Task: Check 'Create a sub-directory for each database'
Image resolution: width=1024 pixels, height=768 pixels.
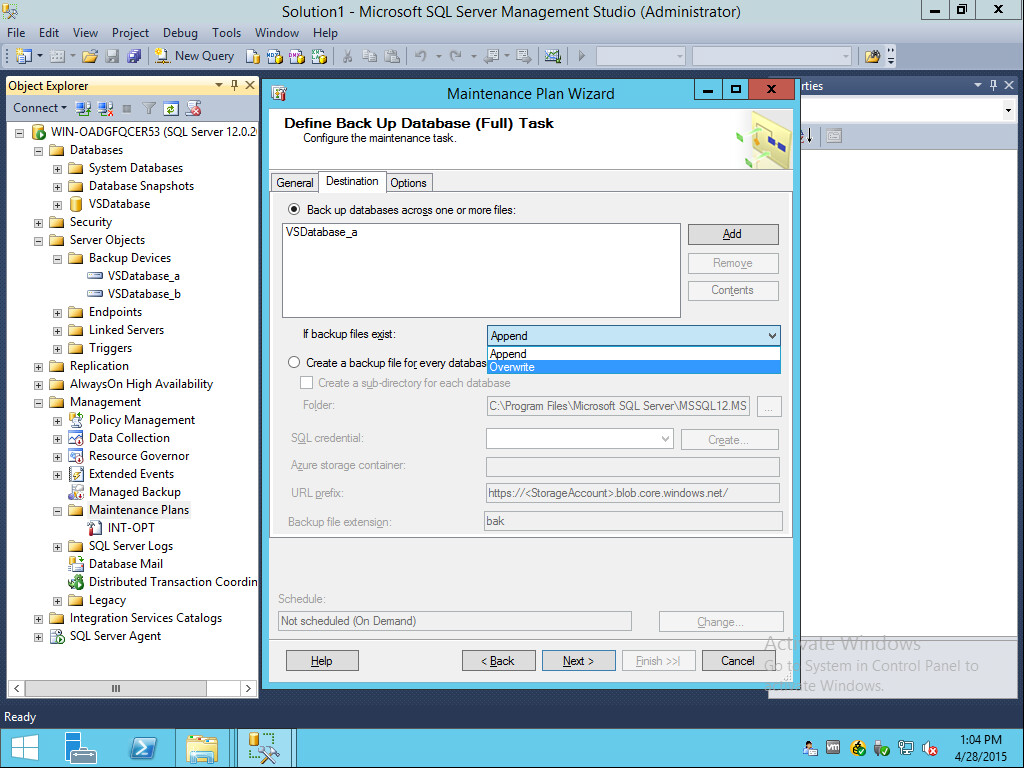Action: pyautogui.click(x=306, y=383)
